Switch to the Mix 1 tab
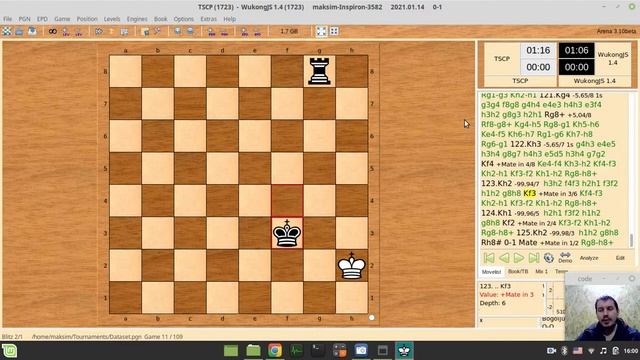640x360 pixels. pos(542,271)
